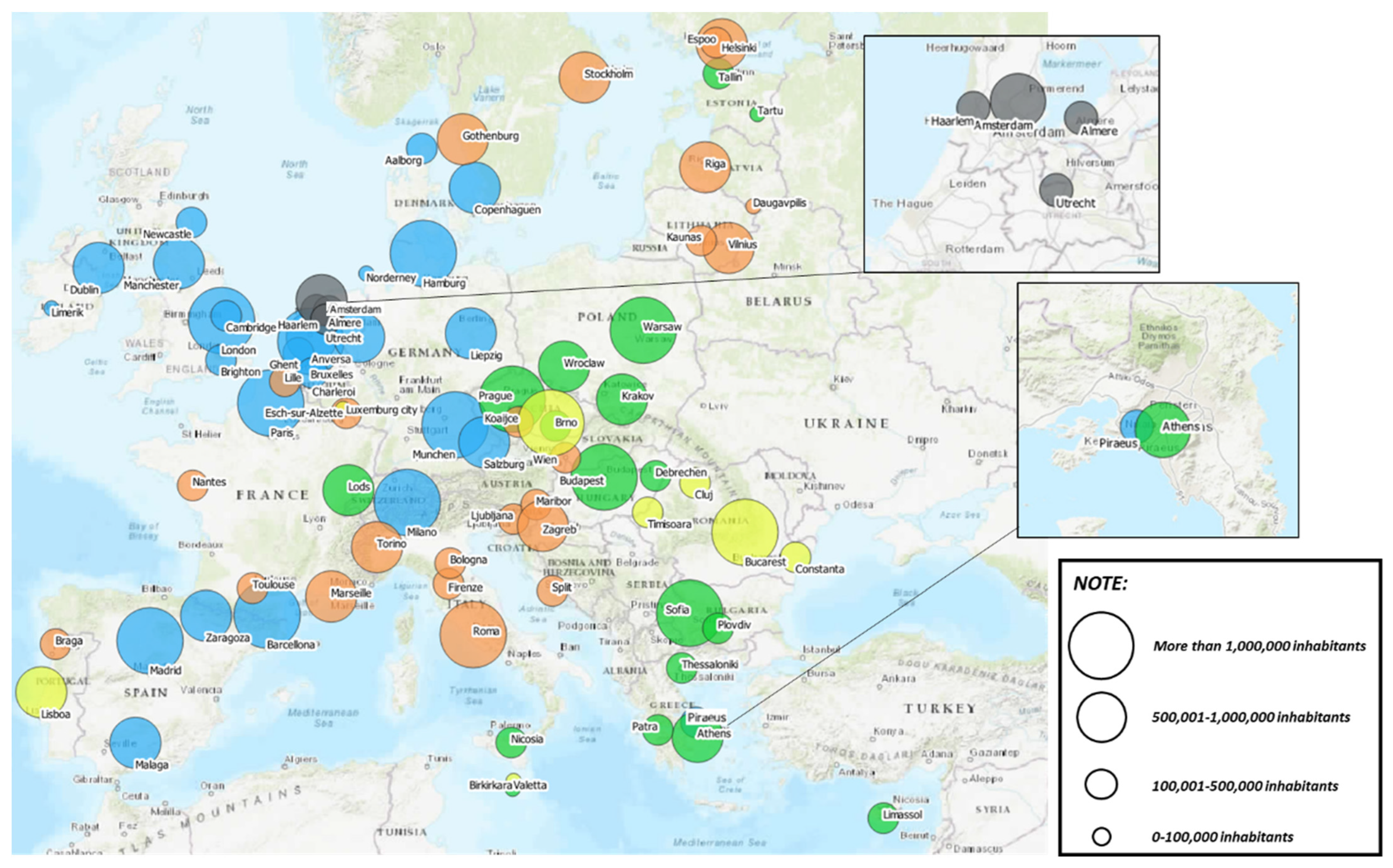Click the smallest legend circle, 0-100,000 inhabitants

click(x=1101, y=836)
